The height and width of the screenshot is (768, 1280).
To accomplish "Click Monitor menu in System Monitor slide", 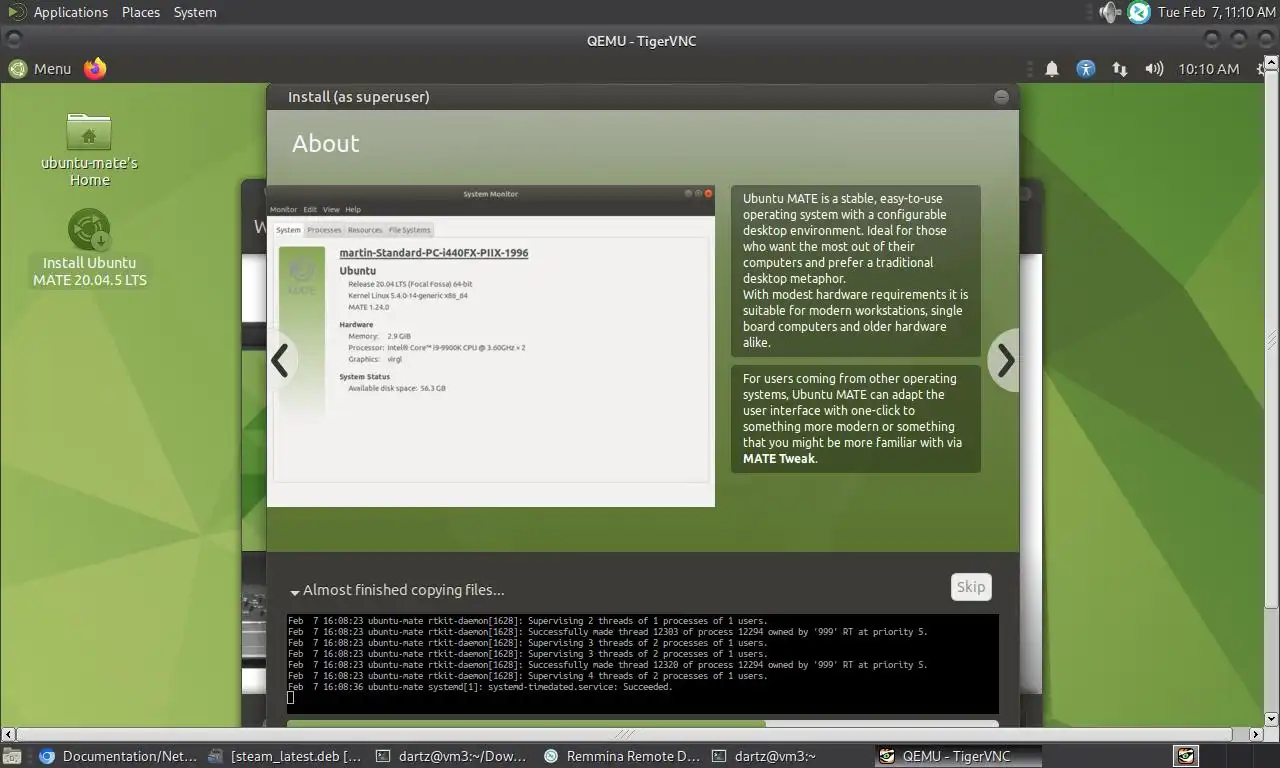I will [283, 209].
